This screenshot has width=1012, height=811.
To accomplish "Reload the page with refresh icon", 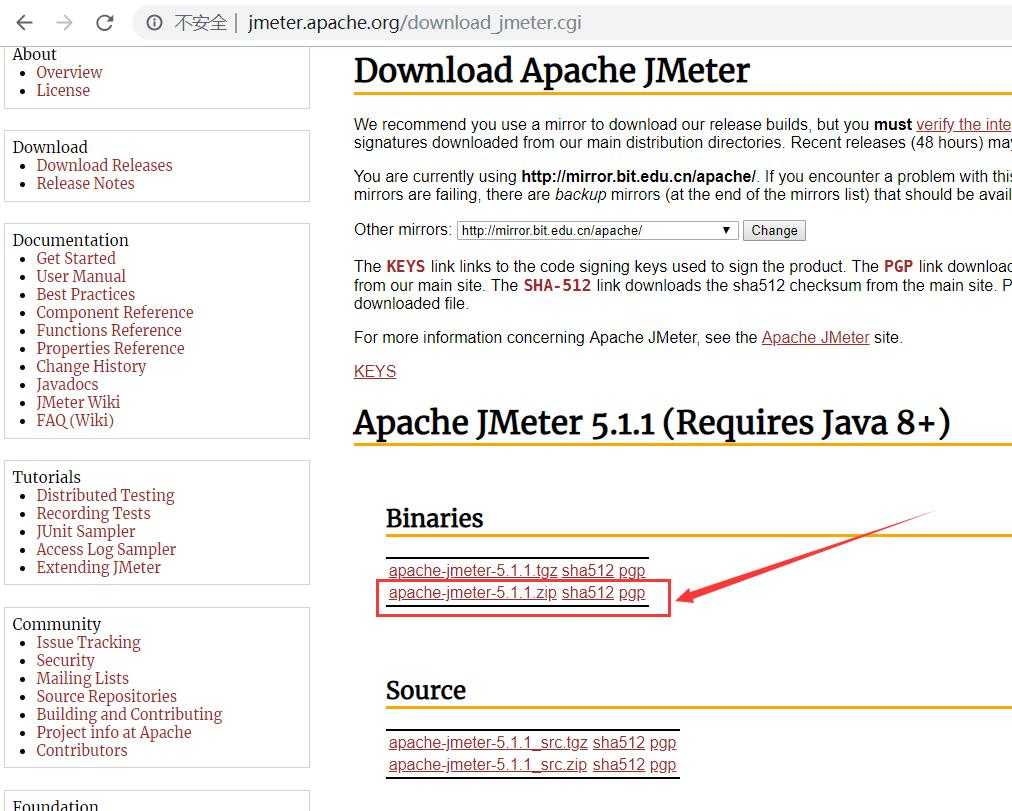I will click(x=105, y=23).
